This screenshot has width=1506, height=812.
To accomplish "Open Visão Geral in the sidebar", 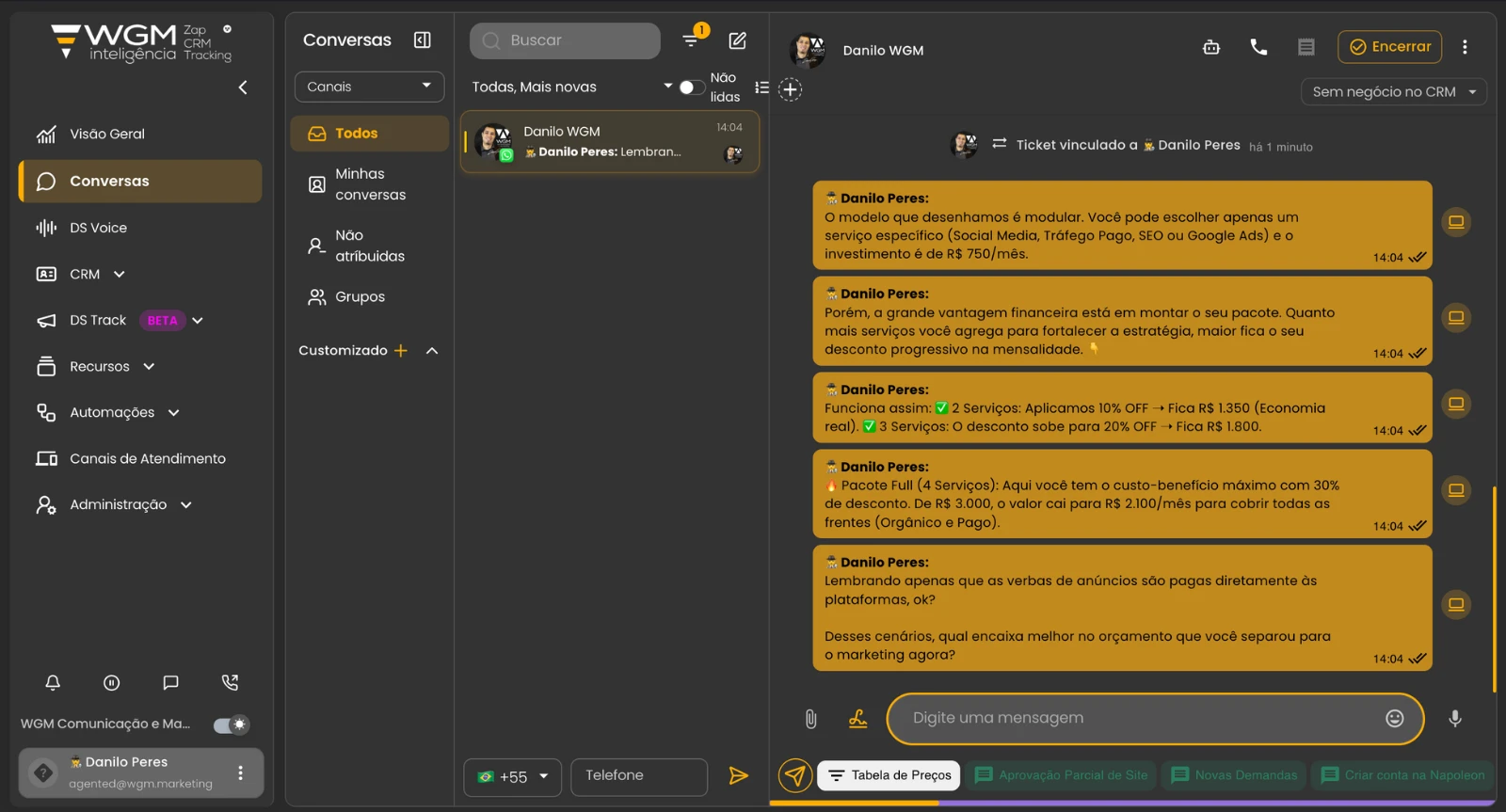I will (107, 135).
